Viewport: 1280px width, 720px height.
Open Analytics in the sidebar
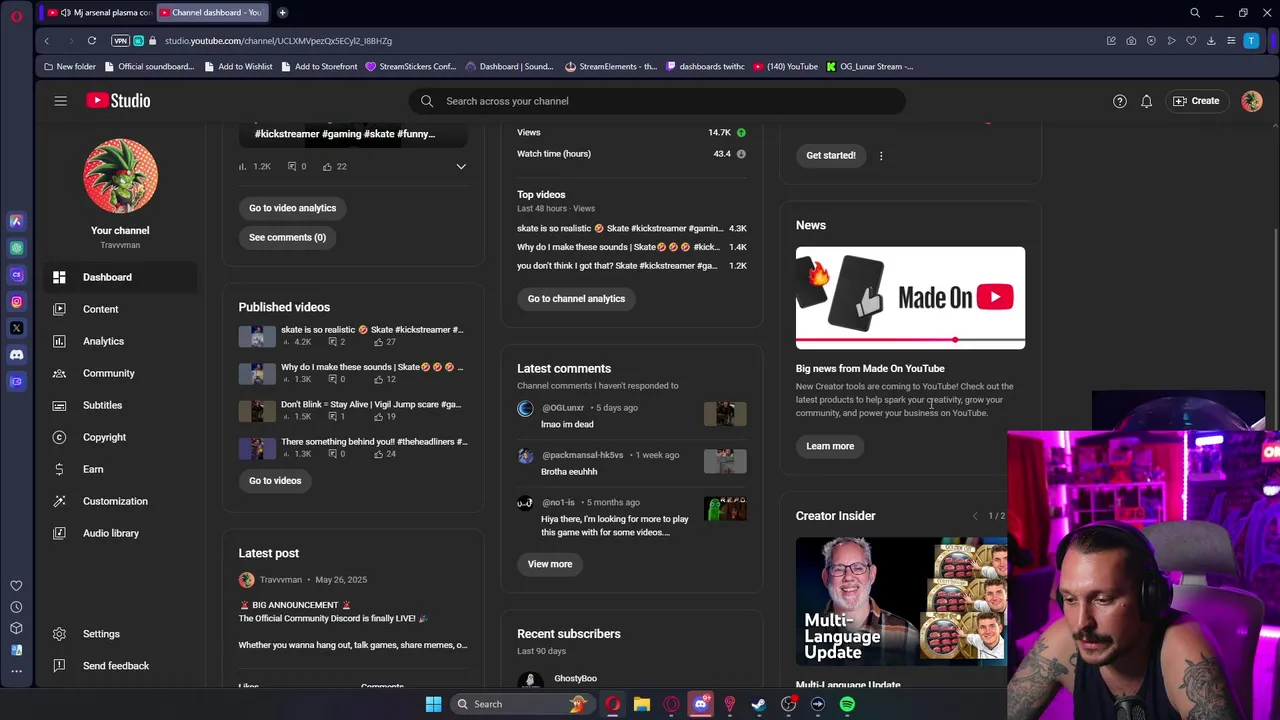120,341
